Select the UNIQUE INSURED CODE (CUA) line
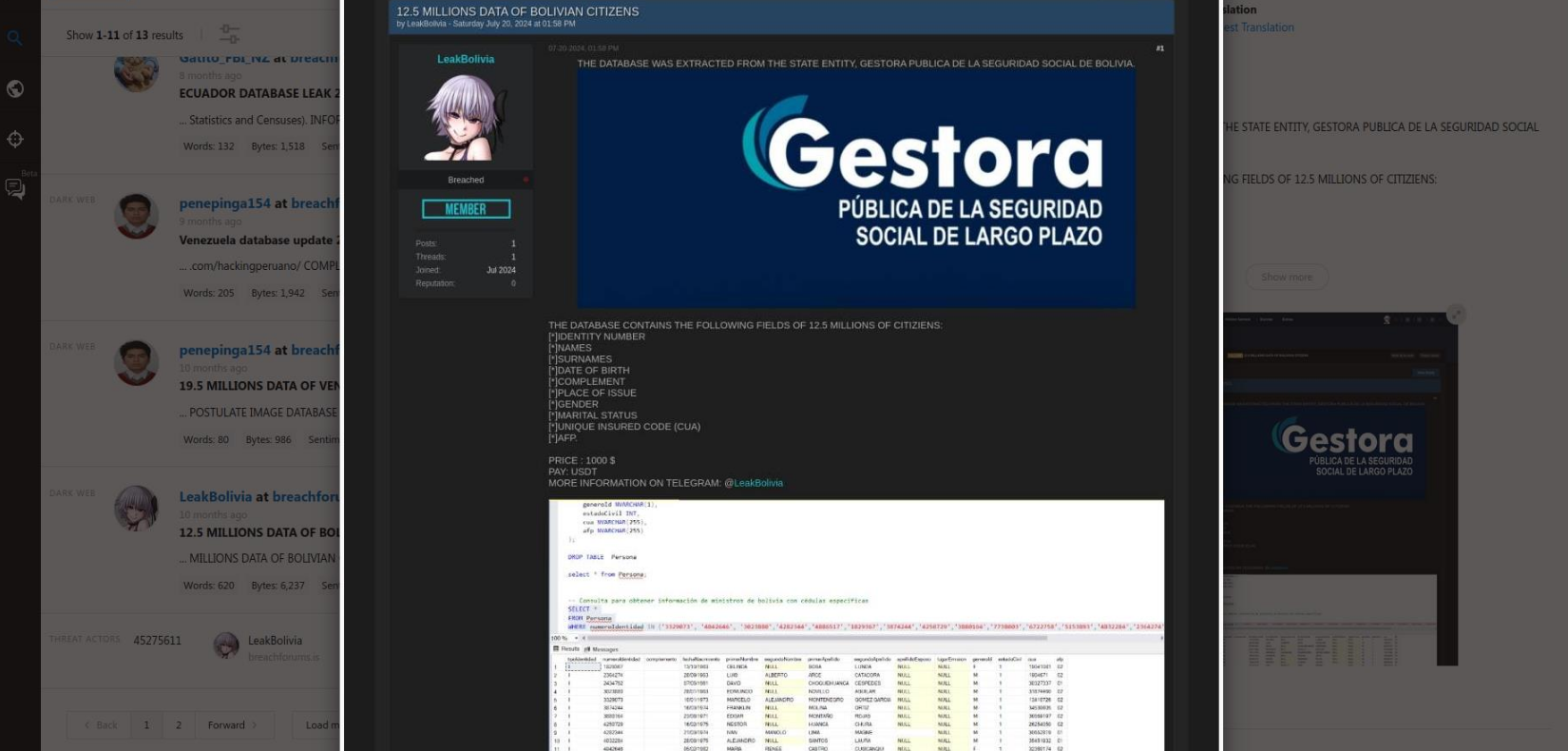 pyautogui.click(x=624, y=427)
